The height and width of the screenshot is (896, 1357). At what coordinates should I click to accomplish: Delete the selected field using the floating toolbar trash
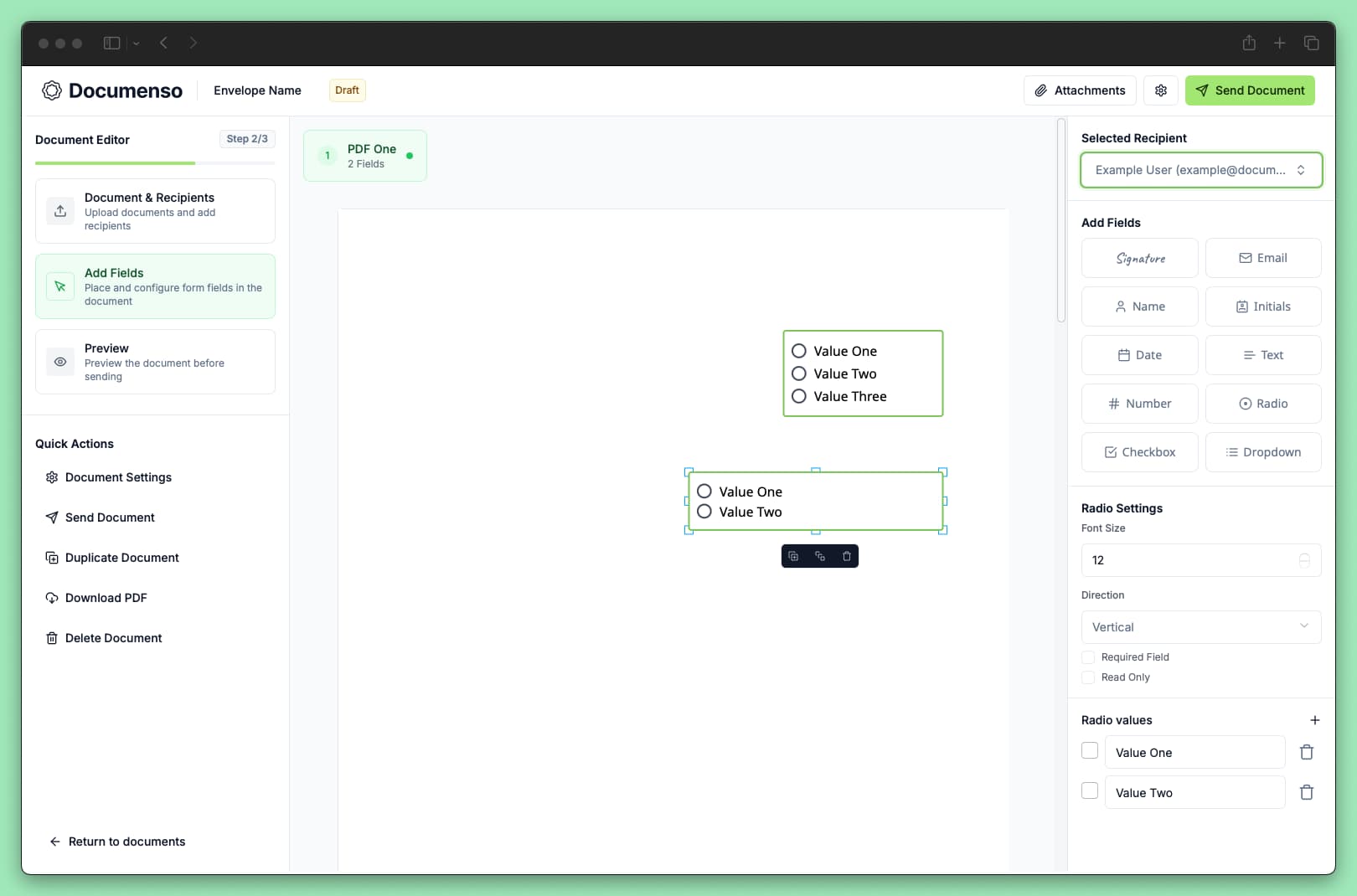click(x=847, y=556)
